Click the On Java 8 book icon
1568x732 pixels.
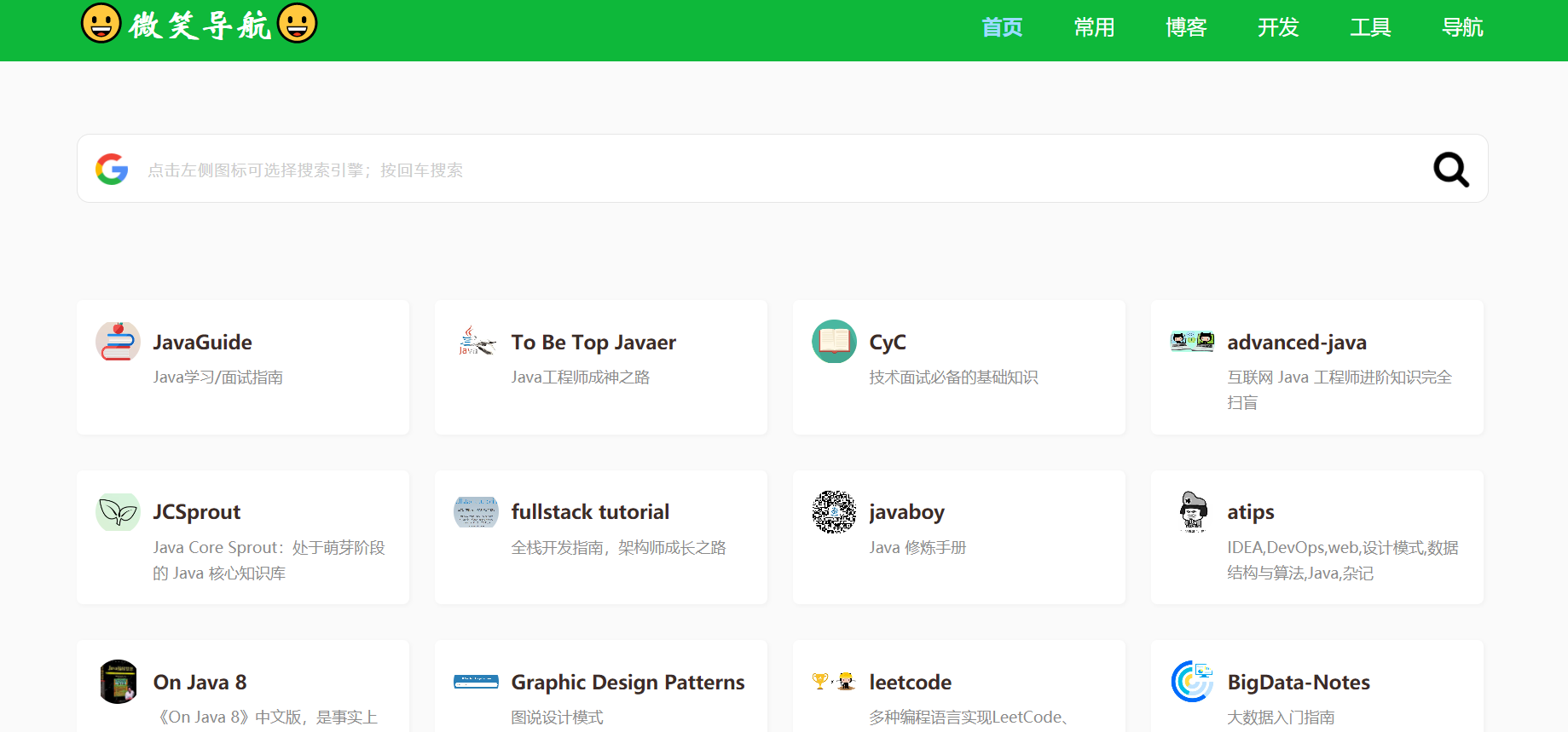pos(118,682)
